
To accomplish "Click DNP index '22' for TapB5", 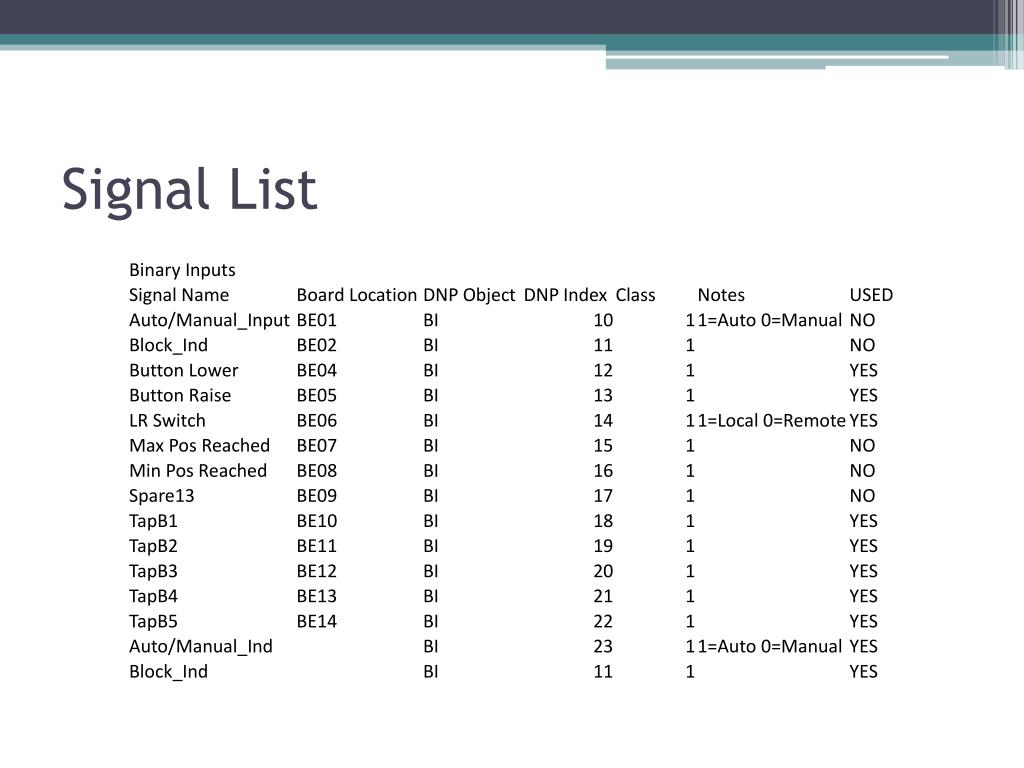I will (x=603, y=622).
